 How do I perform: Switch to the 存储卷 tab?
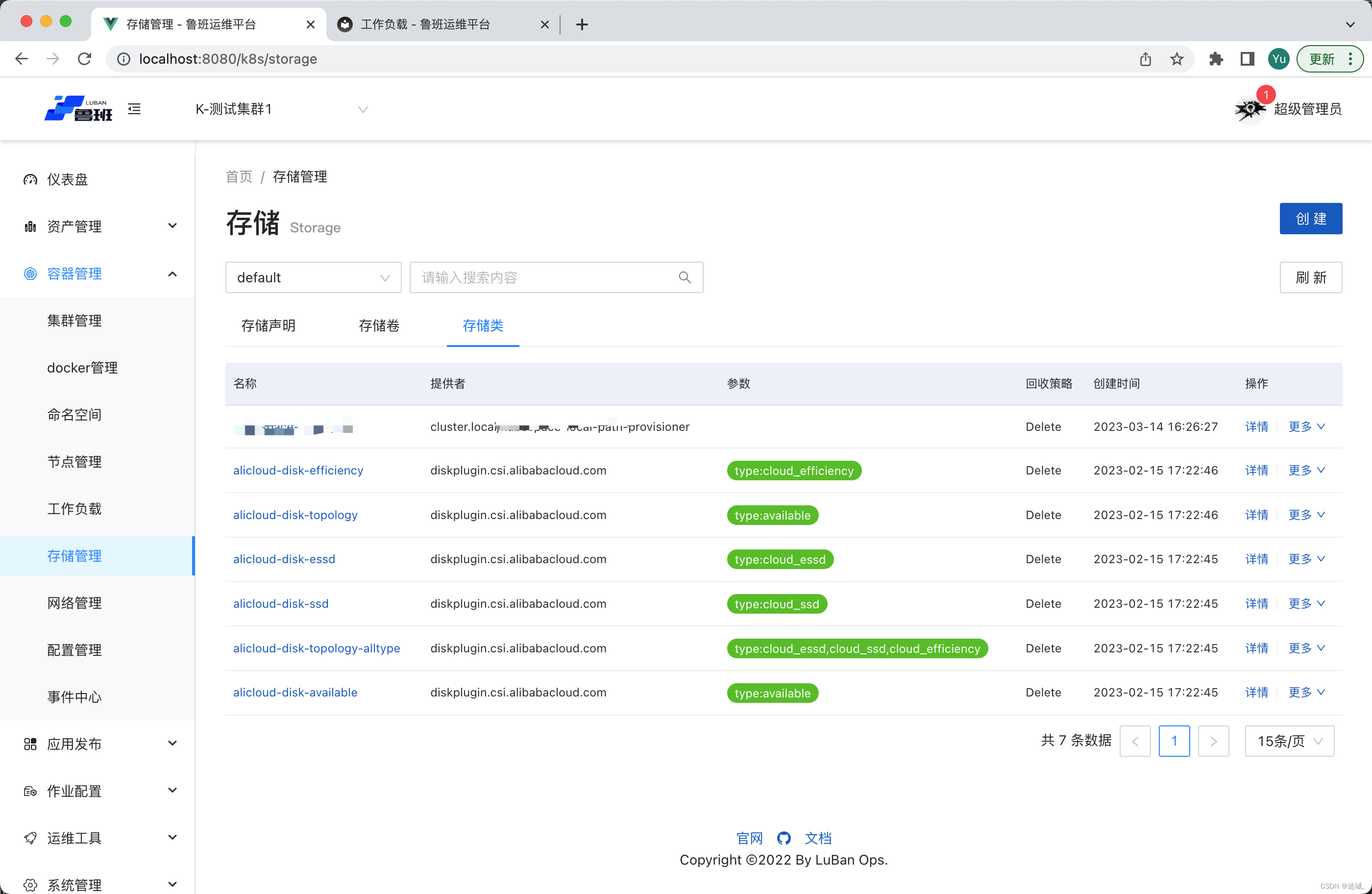[379, 326]
